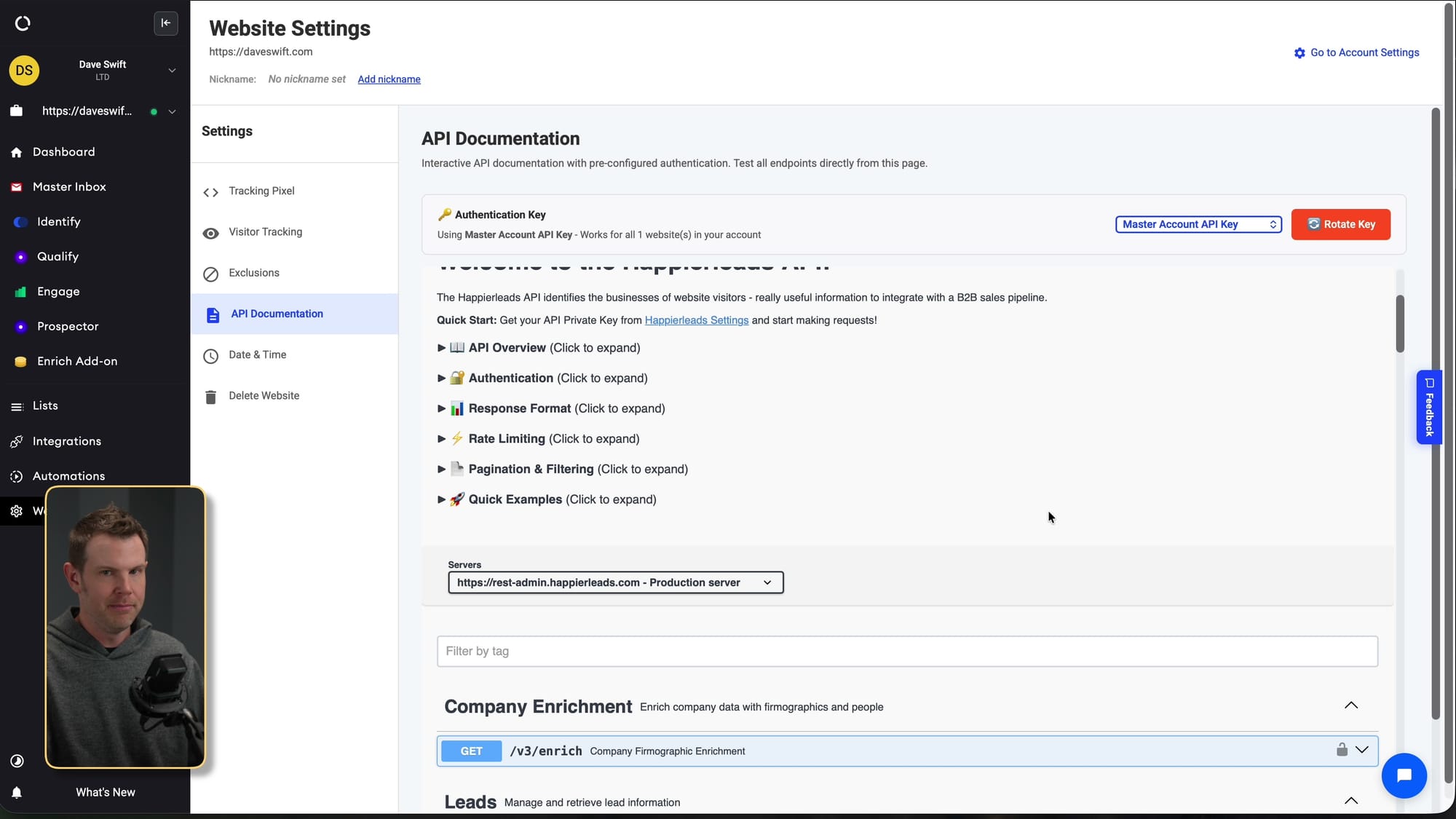Click the lock icon on /v3/enrich
The width and height of the screenshot is (1456, 819).
coord(1341,749)
